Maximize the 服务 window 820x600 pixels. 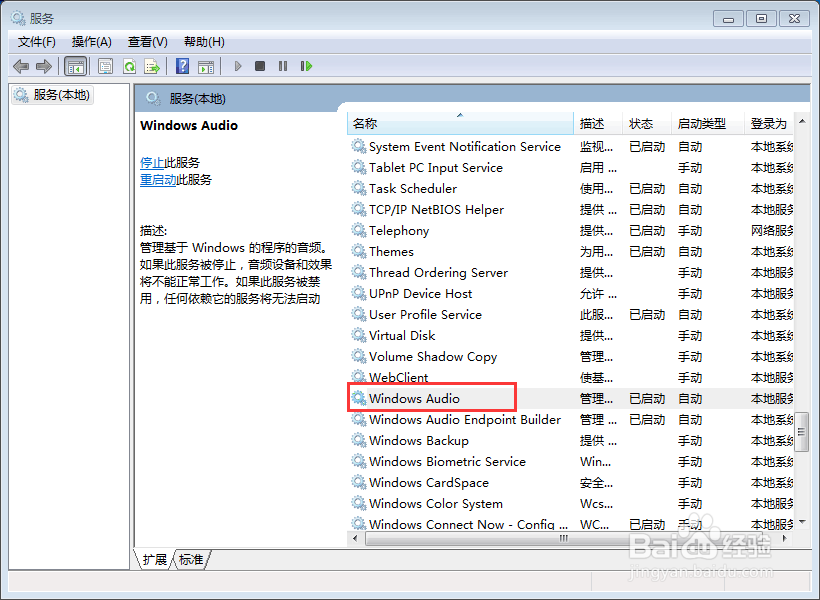[x=761, y=19]
